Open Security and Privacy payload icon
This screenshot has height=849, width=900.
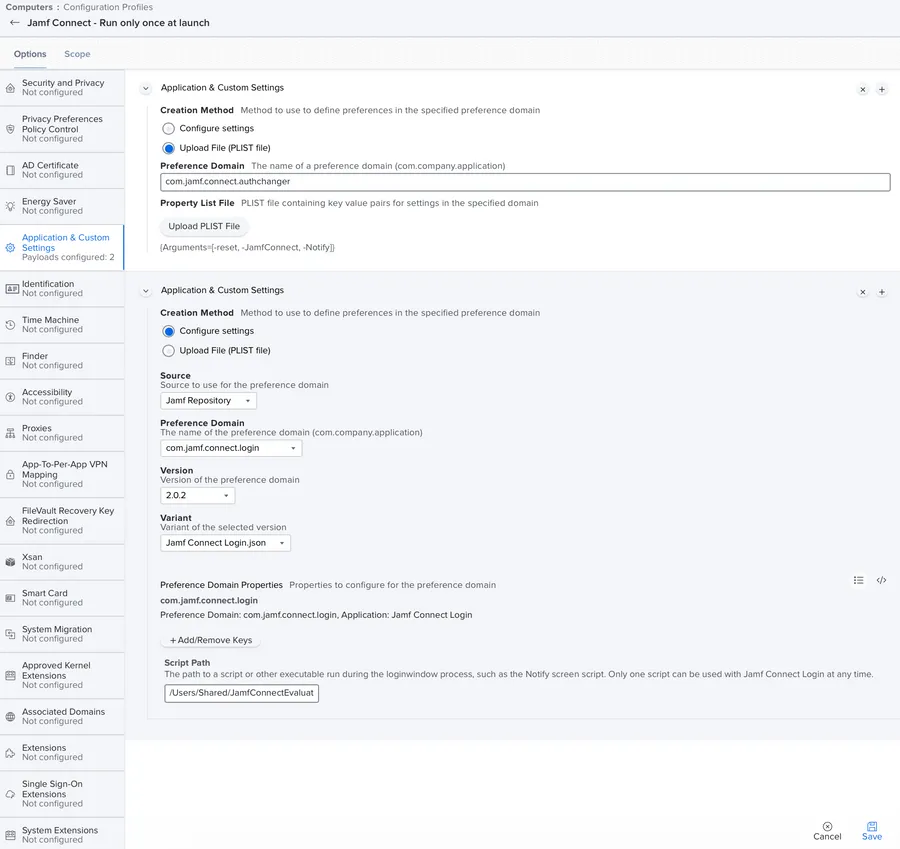[10, 88]
